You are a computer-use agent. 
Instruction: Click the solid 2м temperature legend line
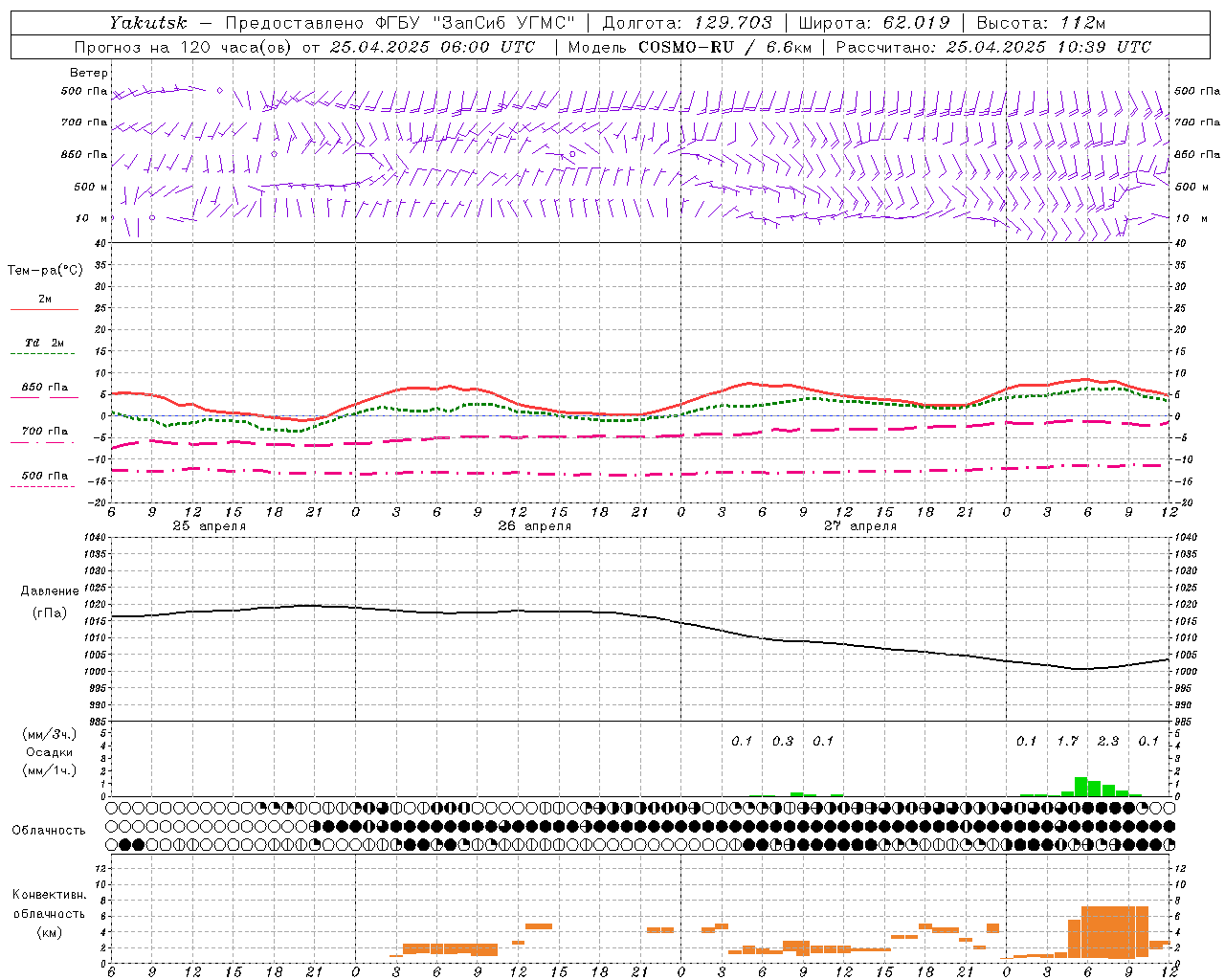point(44,310)
